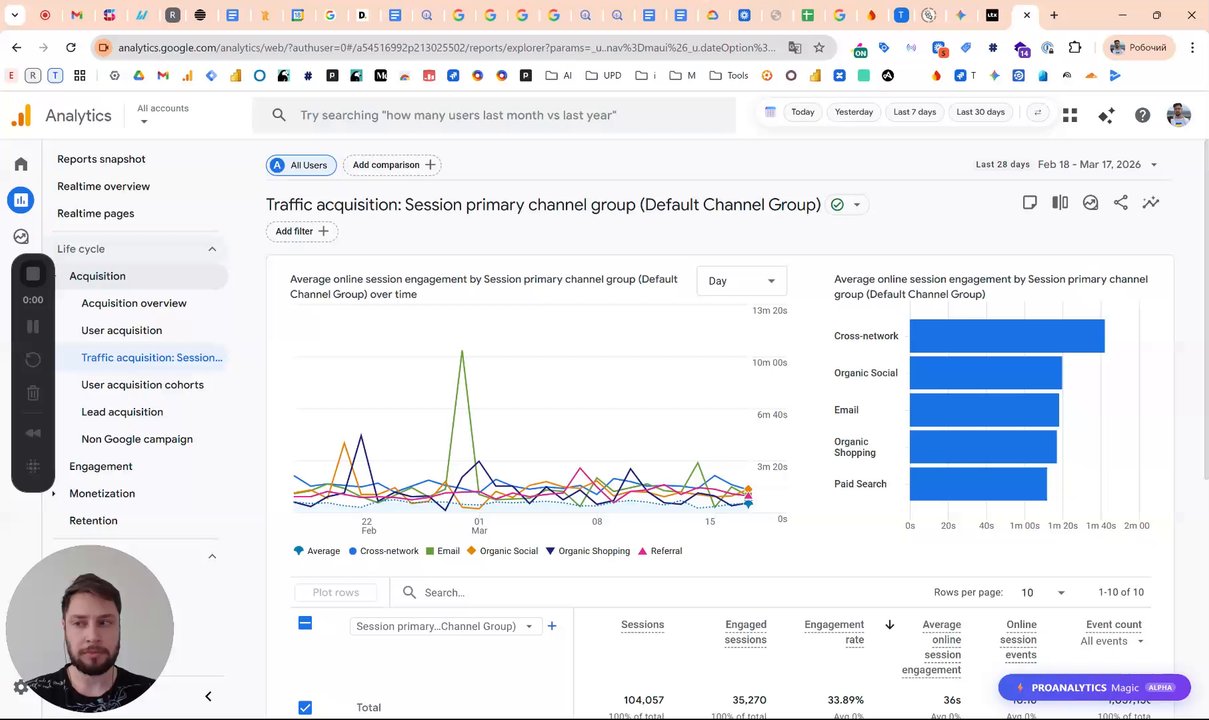Open the Reports icon in left rail
1209x720 pixels.
tap(21, 200)
